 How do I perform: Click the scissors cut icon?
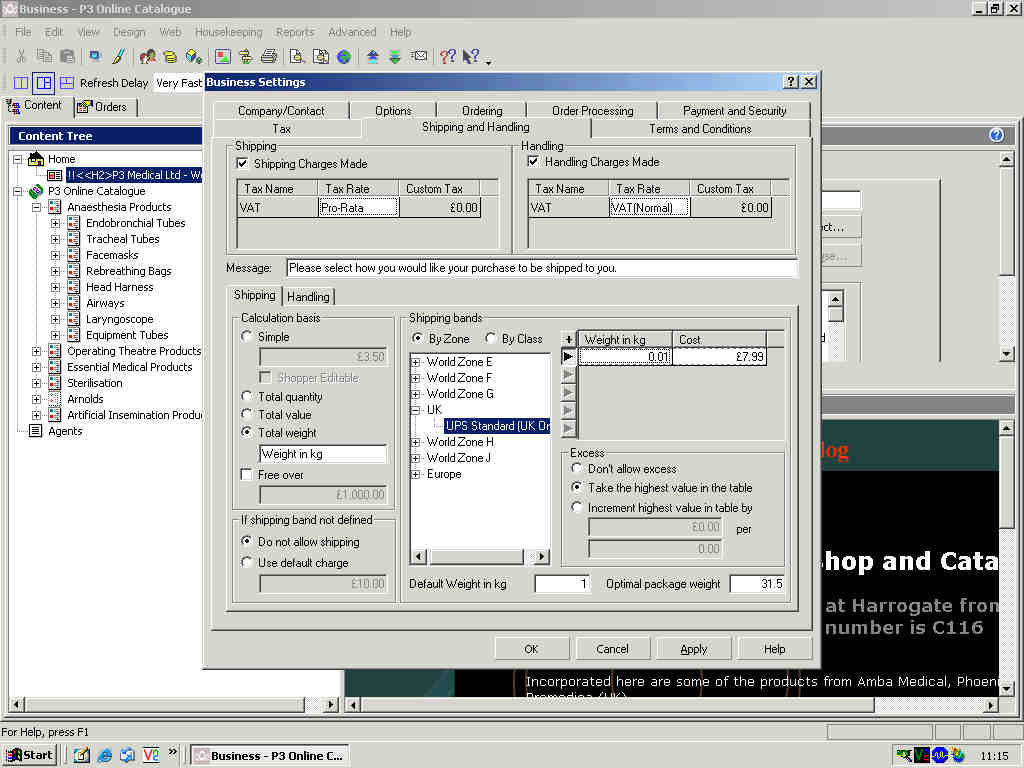21,57
